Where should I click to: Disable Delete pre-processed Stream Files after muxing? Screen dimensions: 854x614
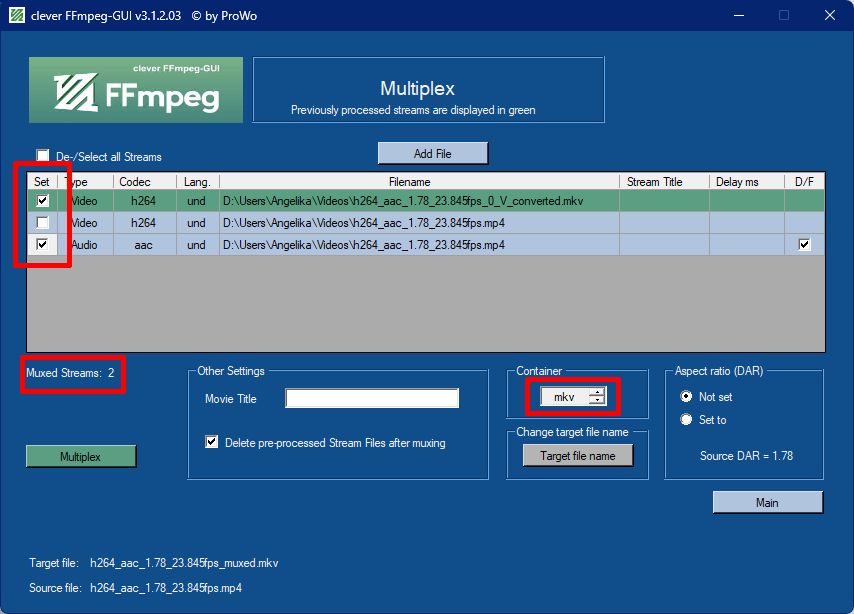point(211,442)
